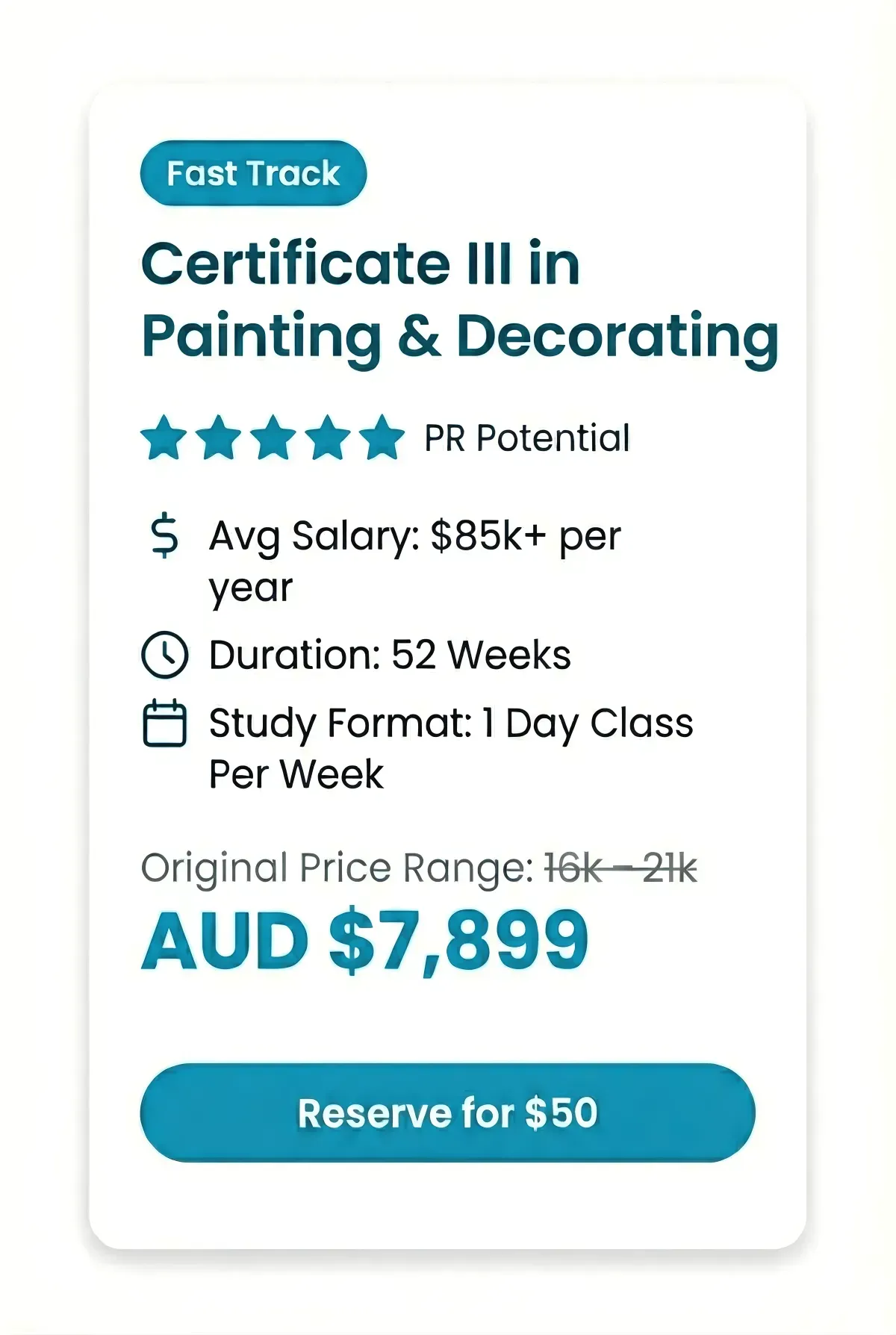896x1335 pixels.
Task: Click the Per Week text line
Action: (x=296, y=774)
